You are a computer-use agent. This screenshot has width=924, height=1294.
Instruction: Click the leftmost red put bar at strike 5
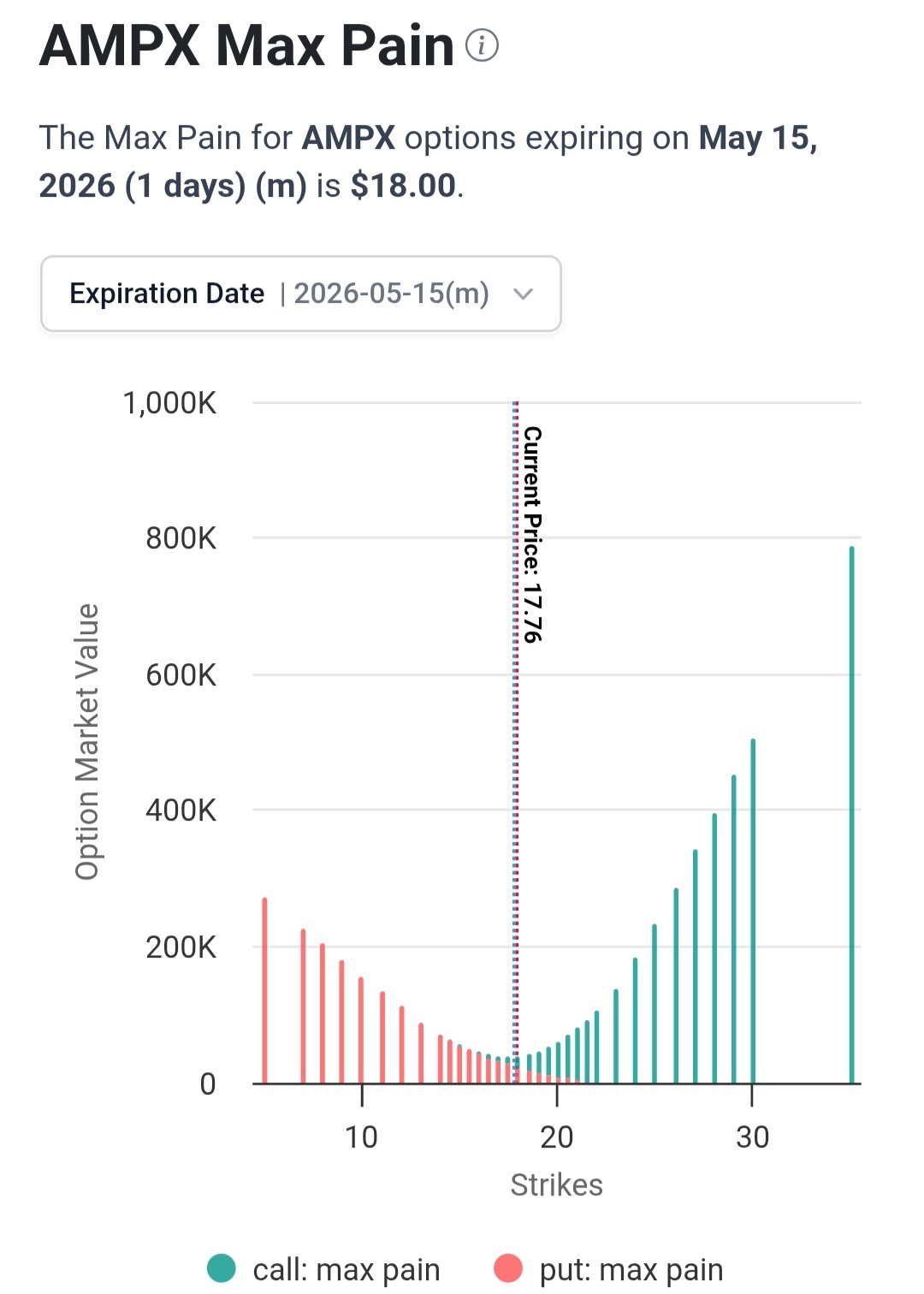264,990
